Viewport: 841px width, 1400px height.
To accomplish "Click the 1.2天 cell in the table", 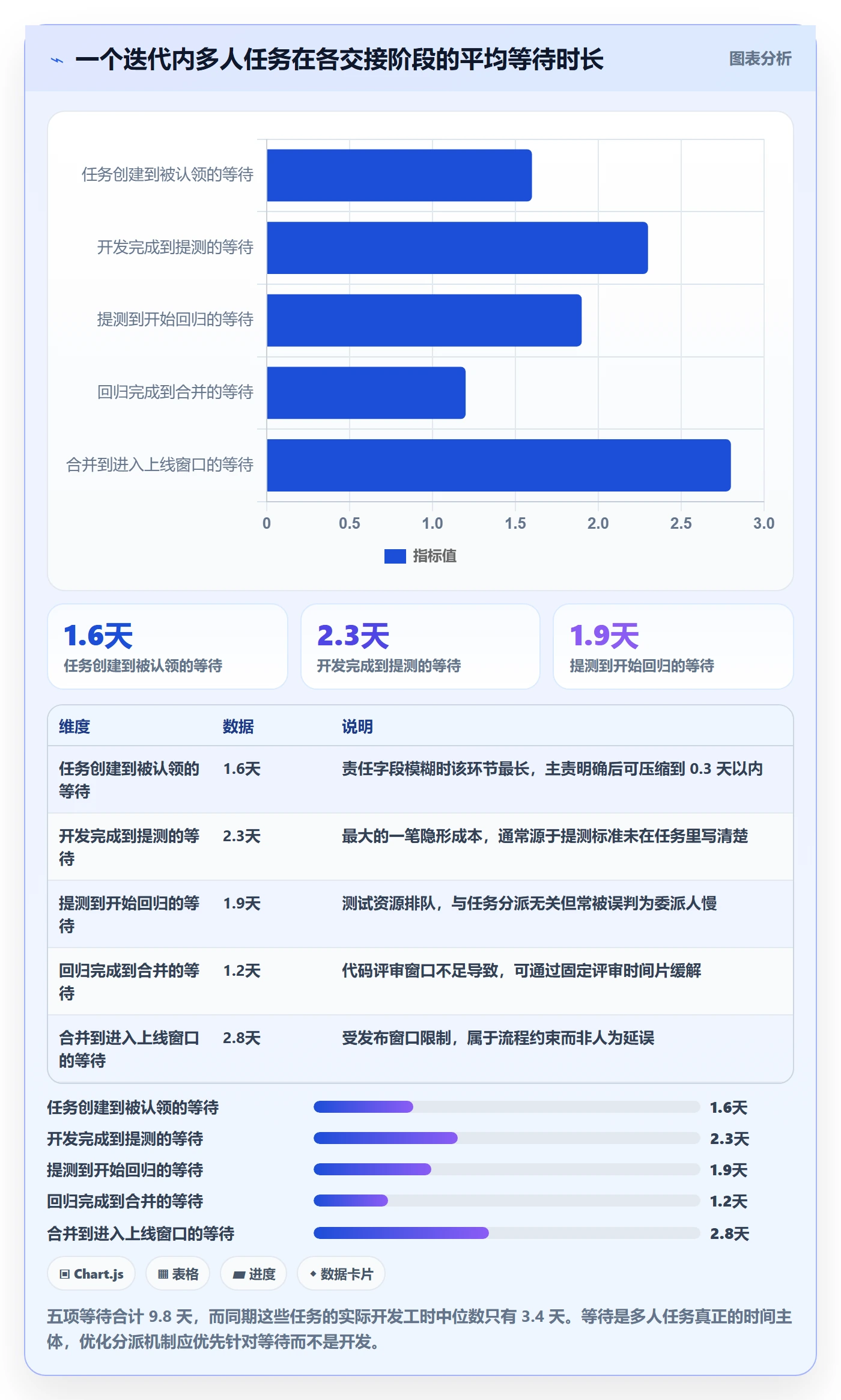I will pos(241,970).
